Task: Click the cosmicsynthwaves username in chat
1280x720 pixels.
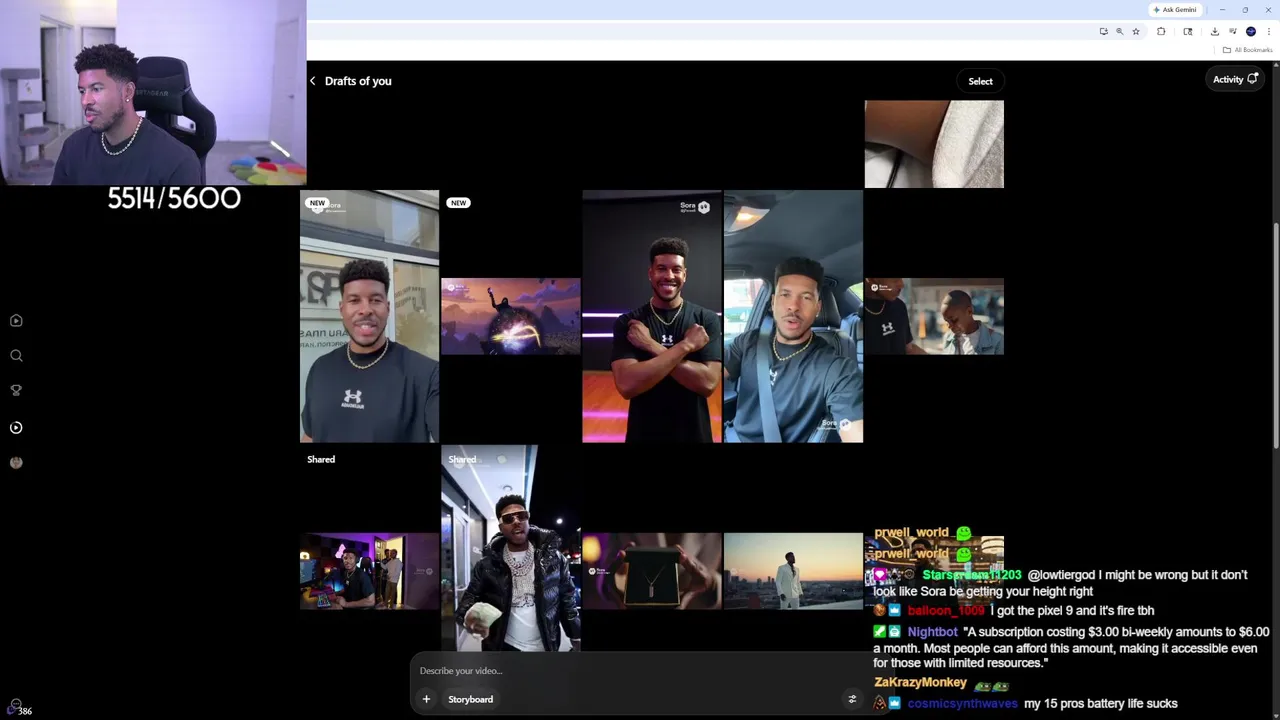Action: pyautogui.click(x=962, y=704)
